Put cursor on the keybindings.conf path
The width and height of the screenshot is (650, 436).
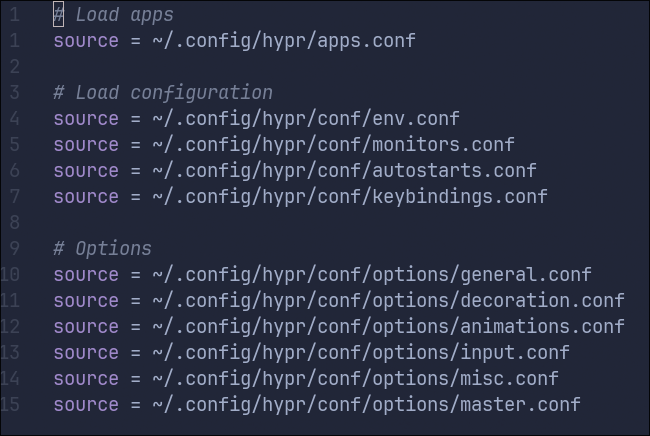pyautogui.click(x=350, y=197)
